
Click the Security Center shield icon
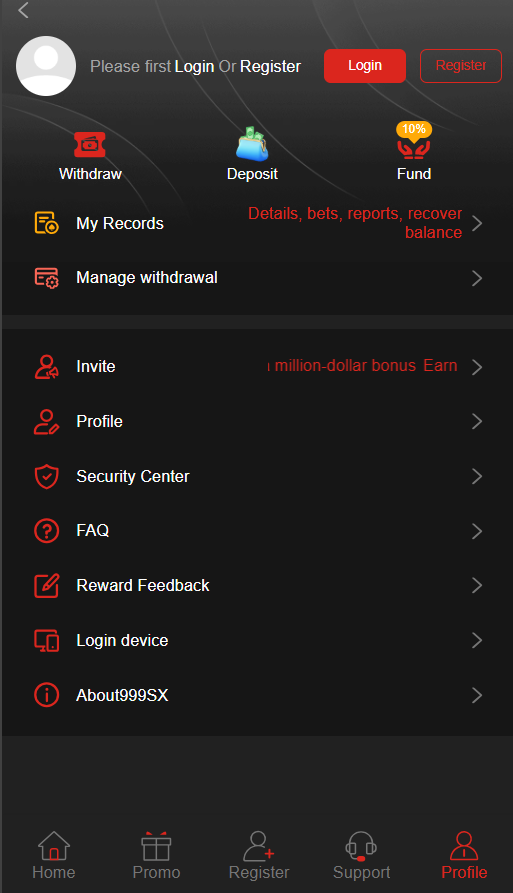[x=46, y=476]
